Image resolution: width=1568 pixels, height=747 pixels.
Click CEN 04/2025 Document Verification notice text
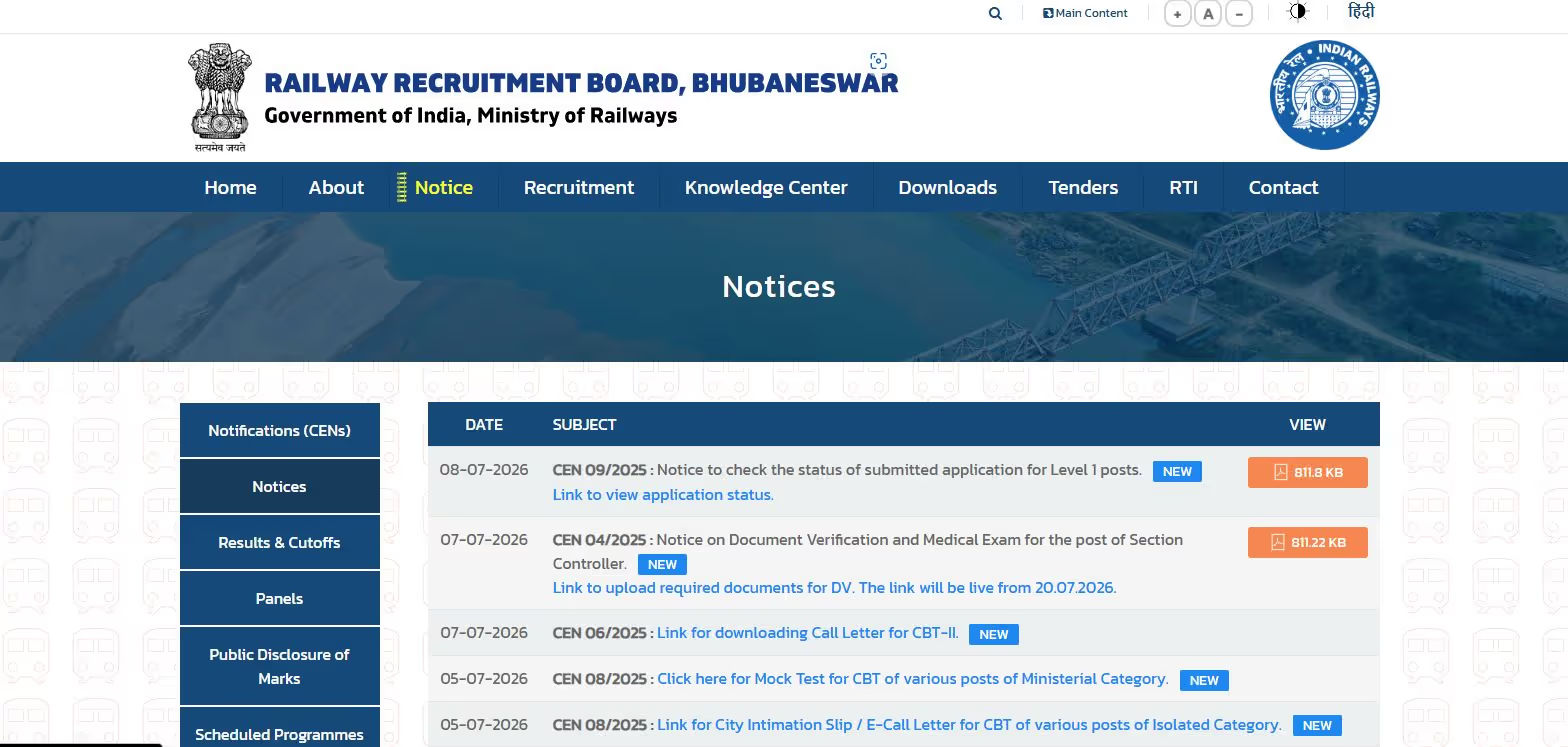[868, 551]
